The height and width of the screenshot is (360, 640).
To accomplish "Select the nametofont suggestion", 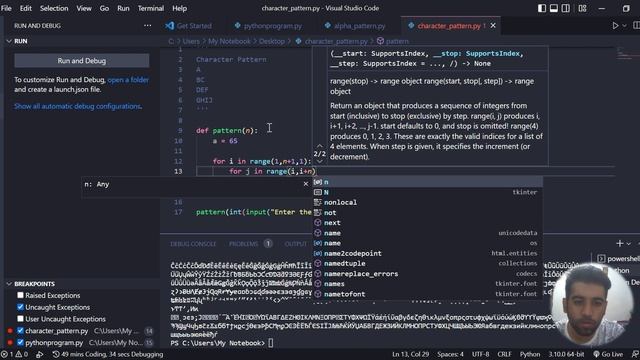I will (x=427, y=294).
